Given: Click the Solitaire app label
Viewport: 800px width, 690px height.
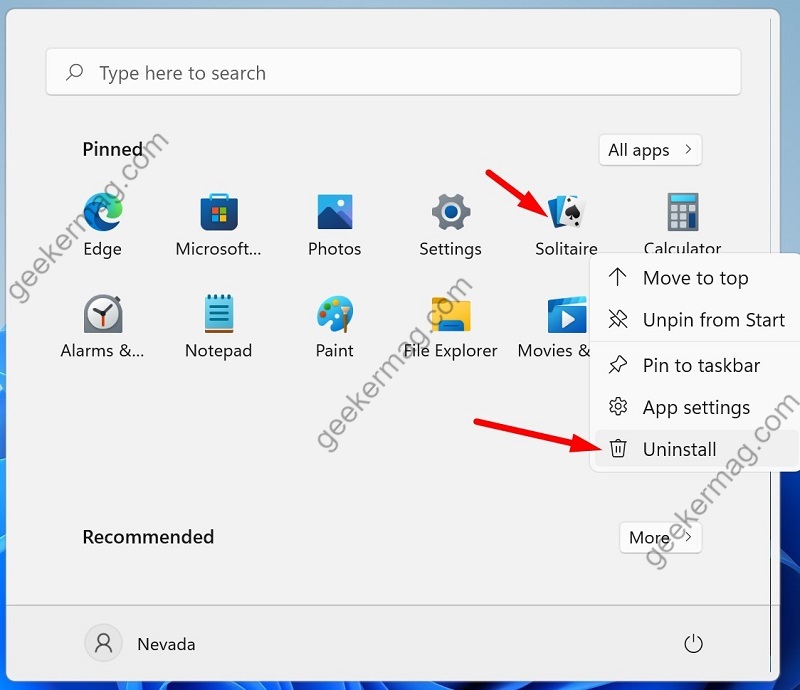Looking at the screenshot, I should tap(566, 249).
